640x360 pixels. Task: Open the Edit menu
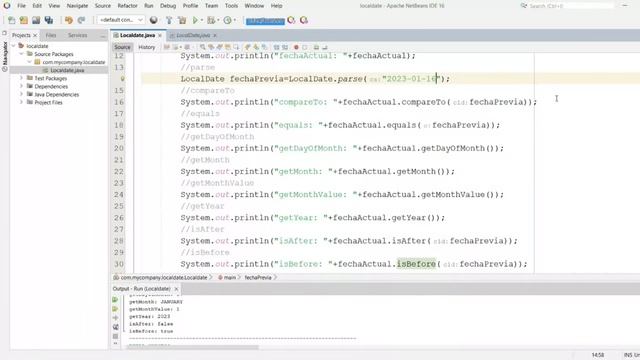point(37,6)
